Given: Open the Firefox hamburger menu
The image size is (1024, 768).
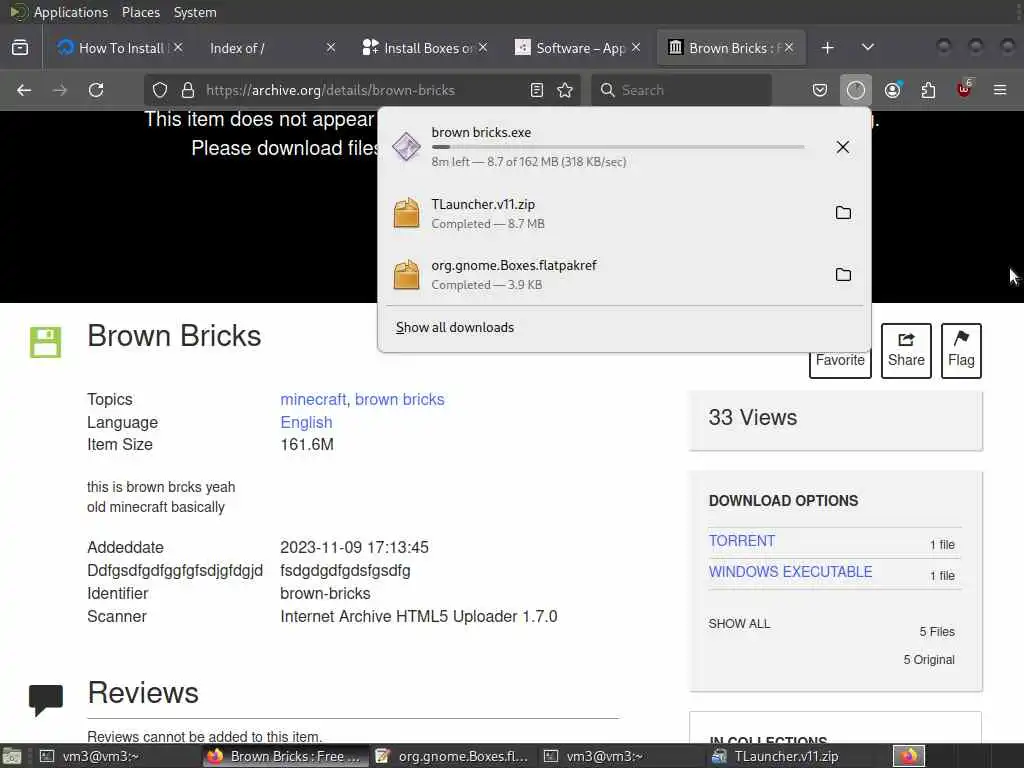Looking at the screenshot, I should pyautogui.click(x=1000, y=90).
